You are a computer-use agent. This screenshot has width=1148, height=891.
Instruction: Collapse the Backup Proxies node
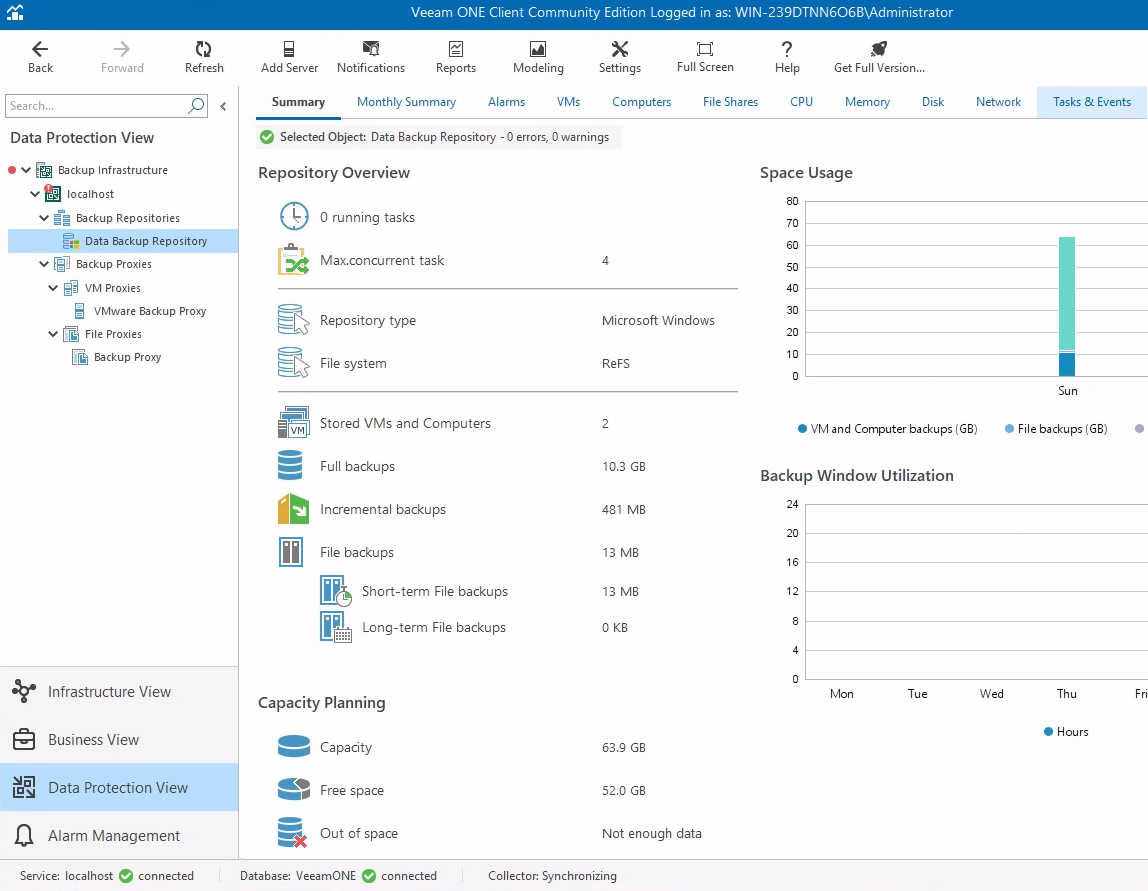pos(44,264)
